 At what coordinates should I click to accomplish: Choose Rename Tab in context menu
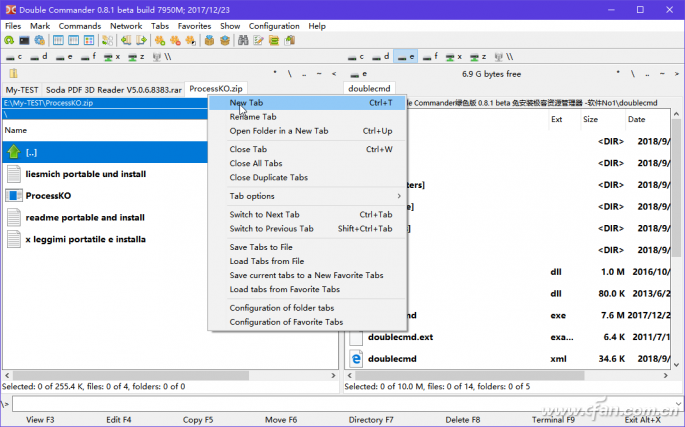coord(308,117)
